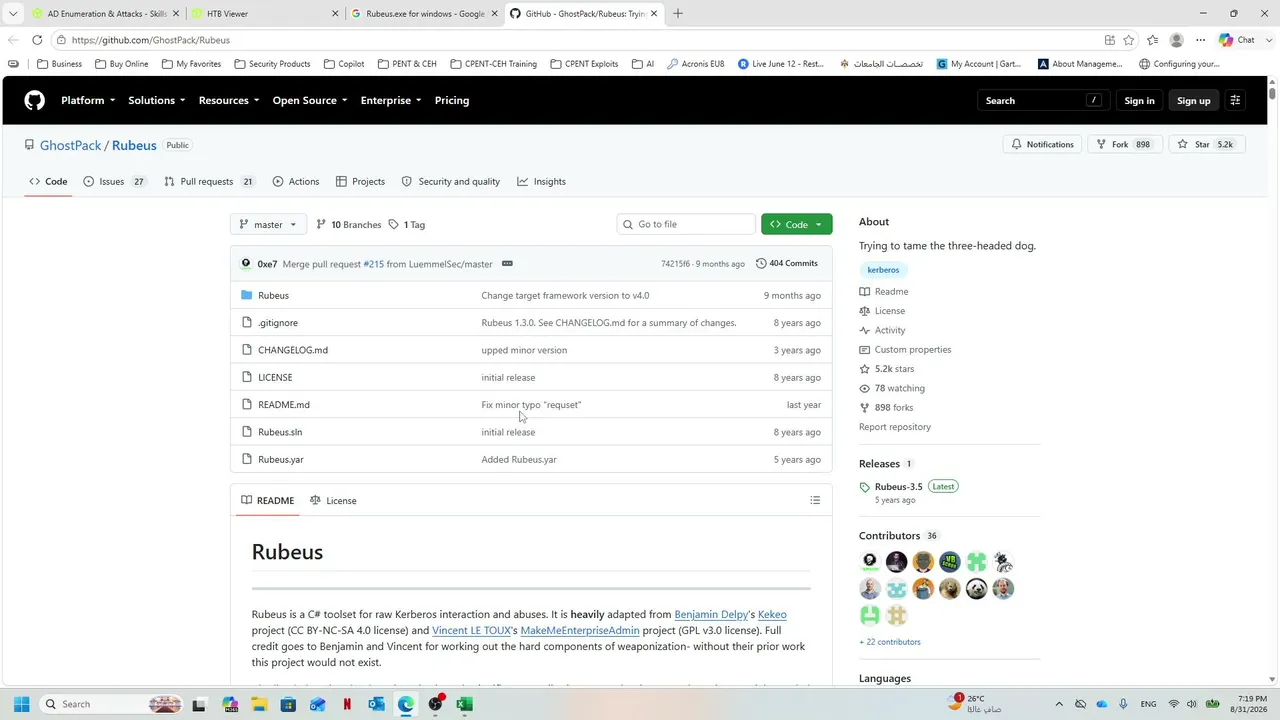The width and height of the screenshot is (1280, 720).
Task: Open Copilot Chat in the browser toolbar
Action: (1237, 40)
